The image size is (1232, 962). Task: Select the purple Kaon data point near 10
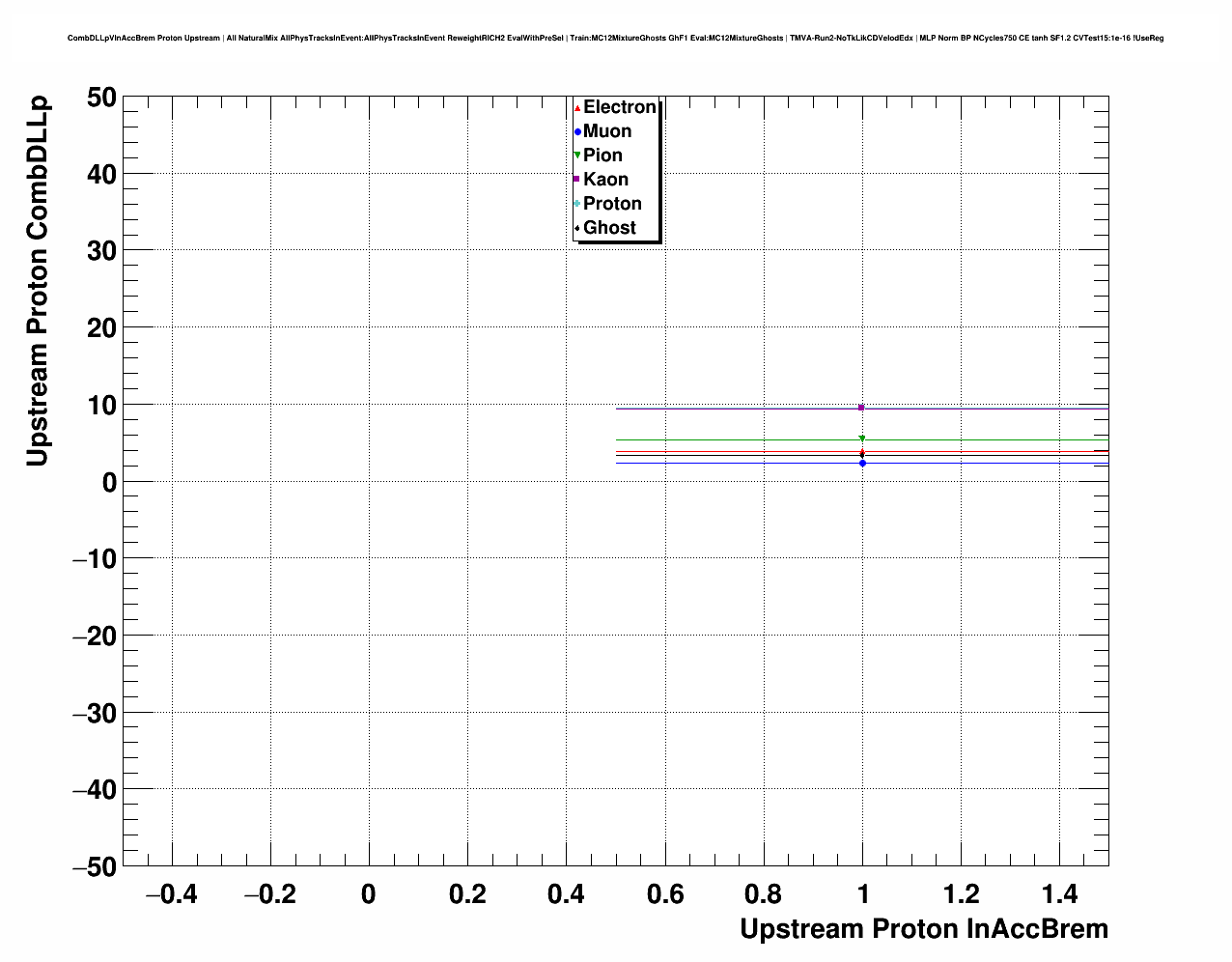coord(862,408)
